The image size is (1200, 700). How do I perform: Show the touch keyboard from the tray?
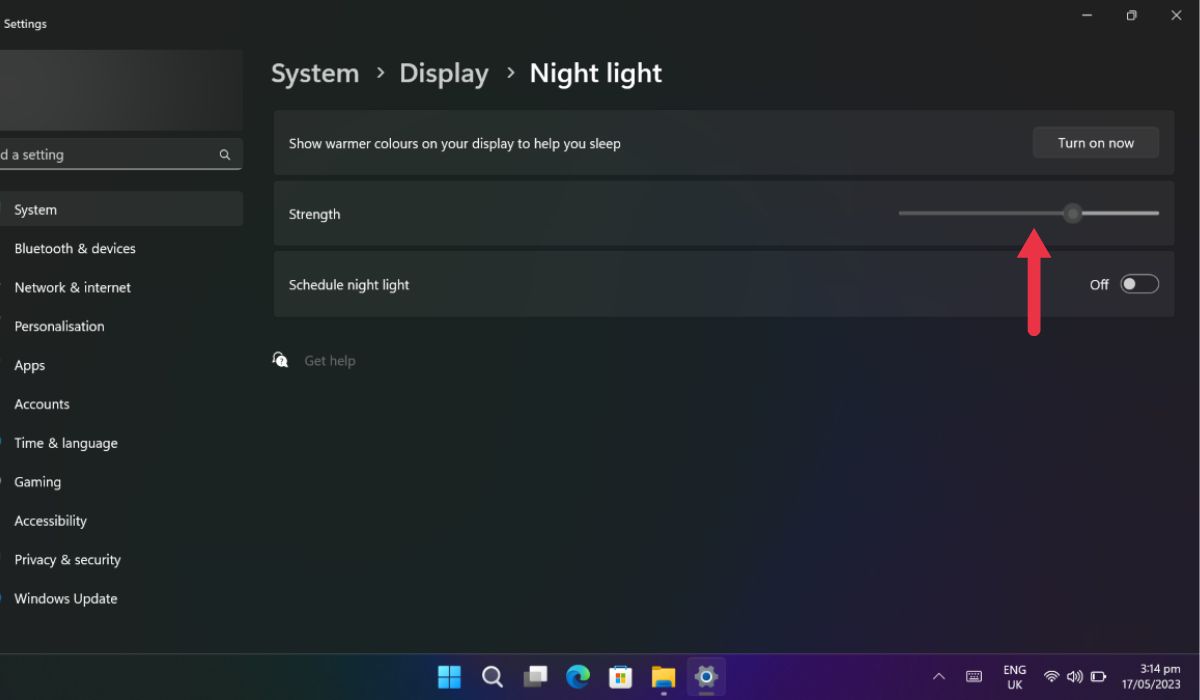(974, 677)
